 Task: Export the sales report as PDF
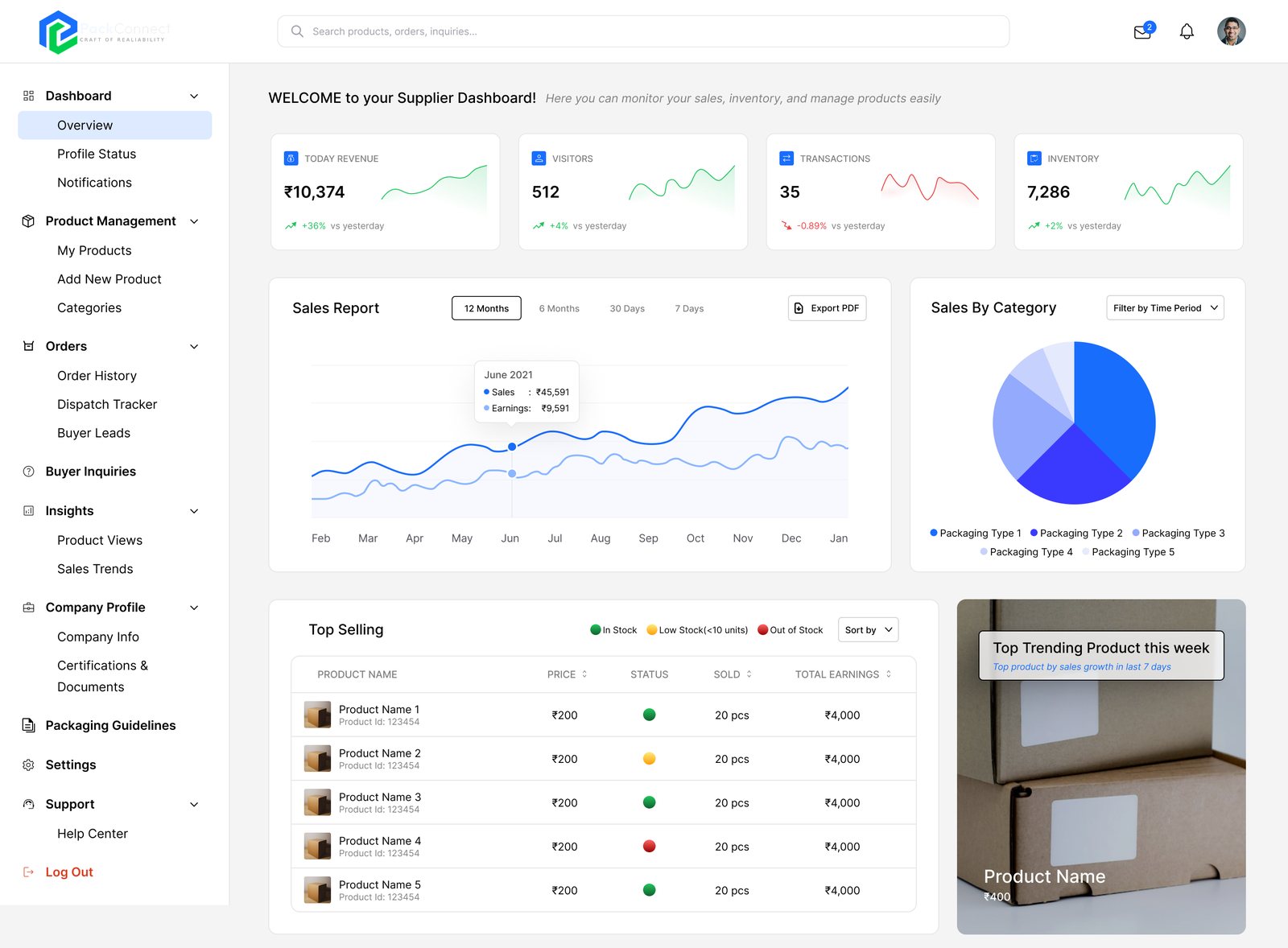pyautogui.click(x=828, y=308)
